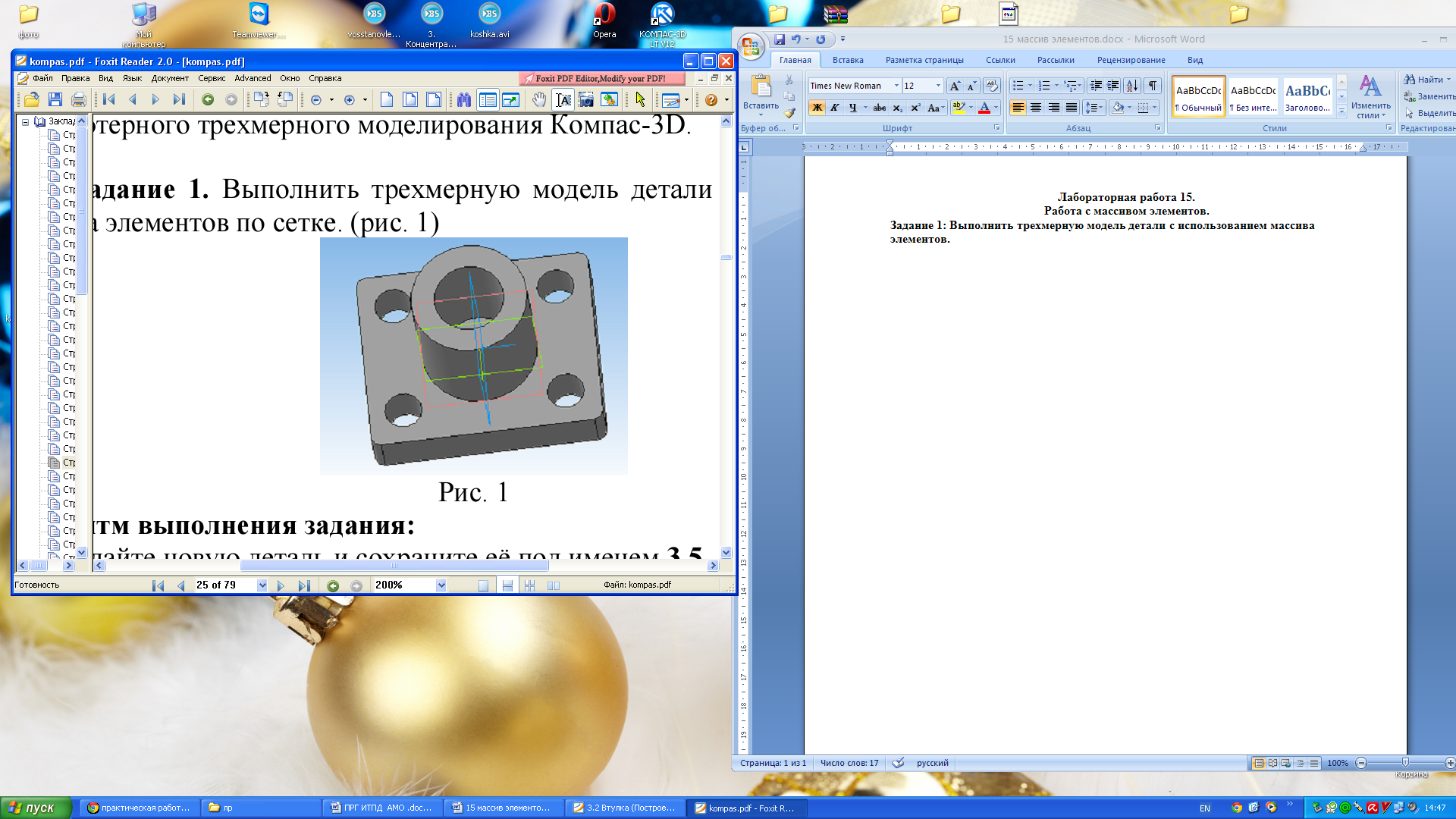Screen dimensions: 1456x819
Task: Click the Help question mark icon in Foxit
Action: (711, 99)
